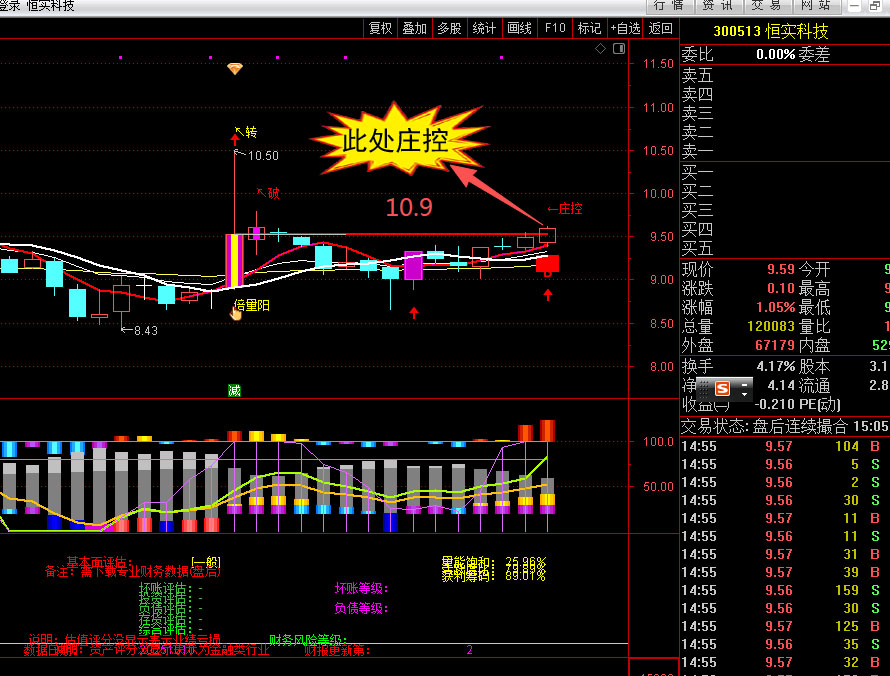Screen dimensions: 890x676
Task: Click the pointing hand icon near 倍量阳
Action: 236,313
